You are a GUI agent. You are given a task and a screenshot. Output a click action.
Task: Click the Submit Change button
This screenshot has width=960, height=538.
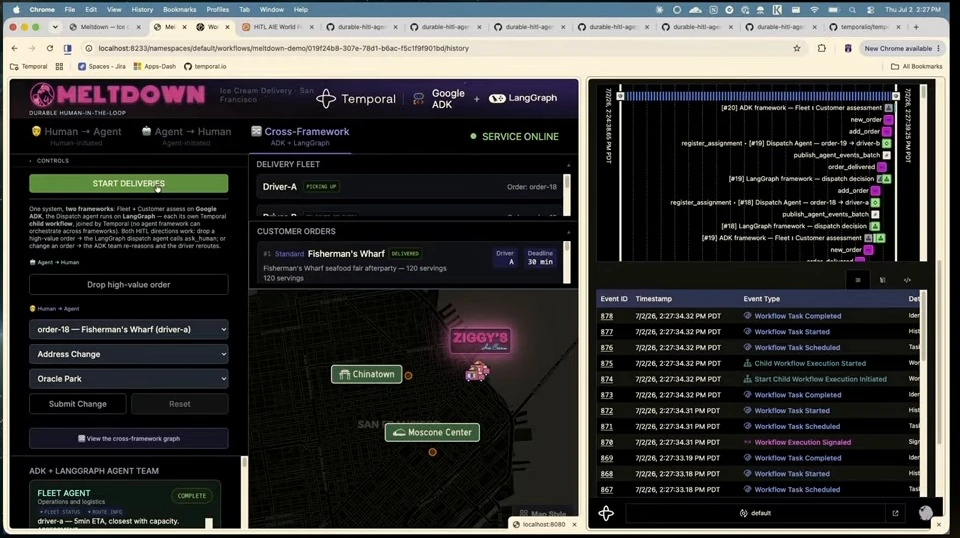78,404
